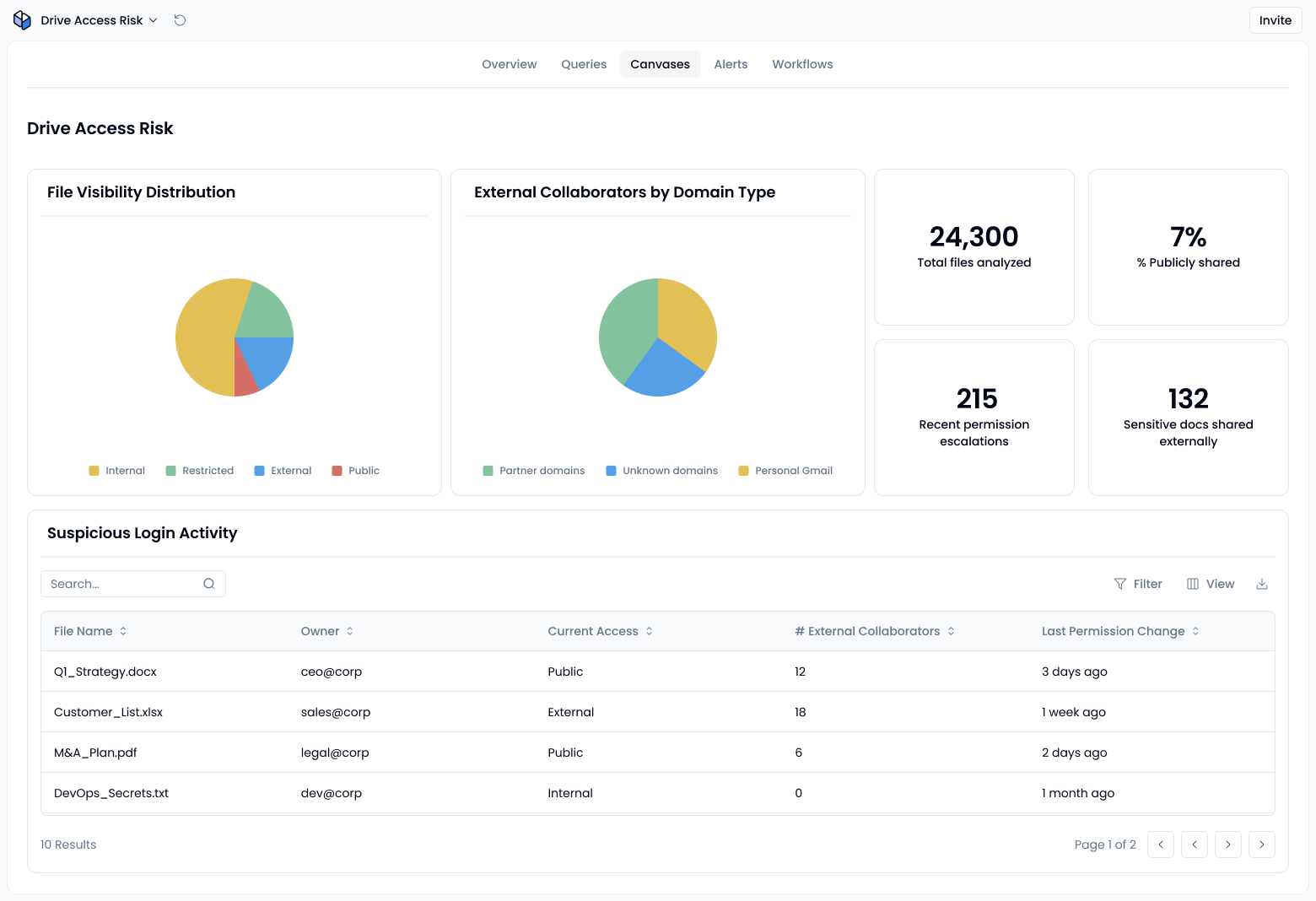
Task: Click the refresh/undo arrow icon
Action: [x=180, y=20]
